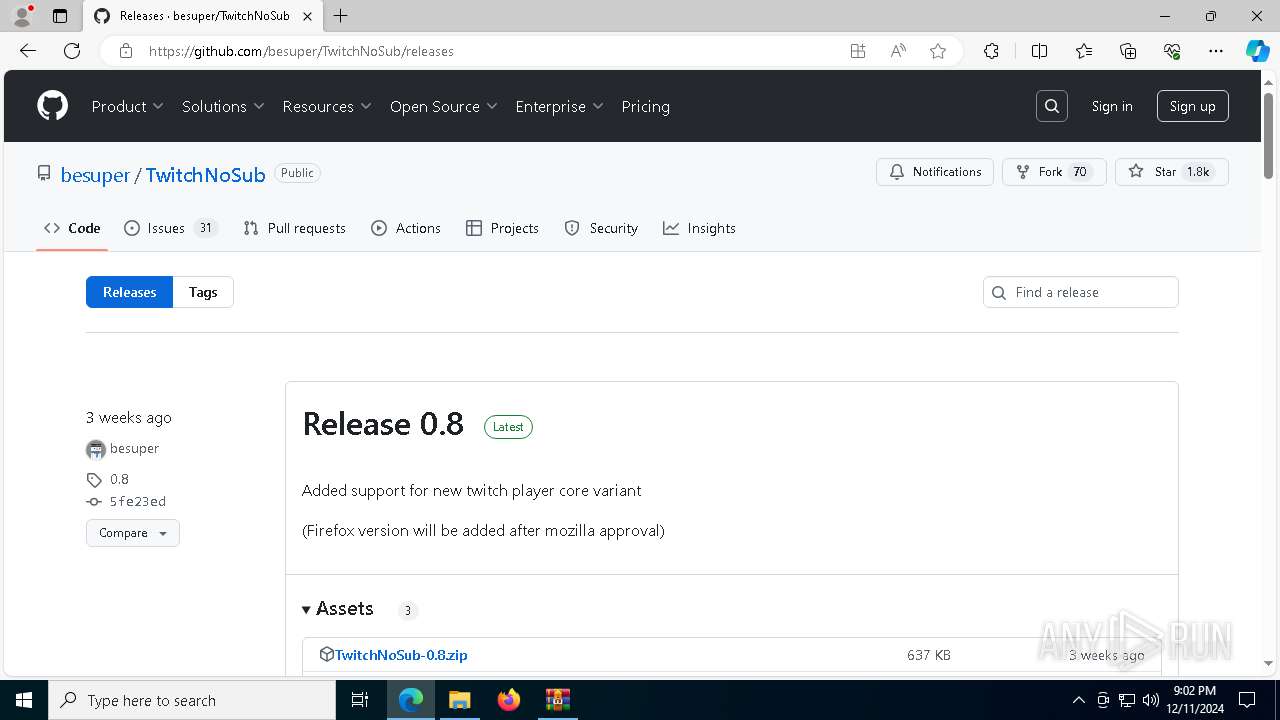This screenshot has height=720, width=1280.
Task: Collapse the Assets section
Action: 338,609
